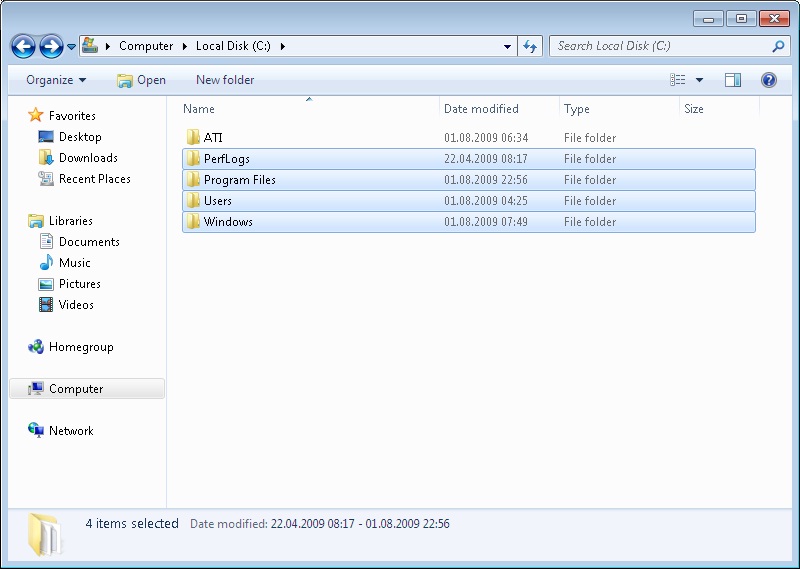Open Desktop in Favorites
Screen dimensions: 800x569
[x=80, y=137]
